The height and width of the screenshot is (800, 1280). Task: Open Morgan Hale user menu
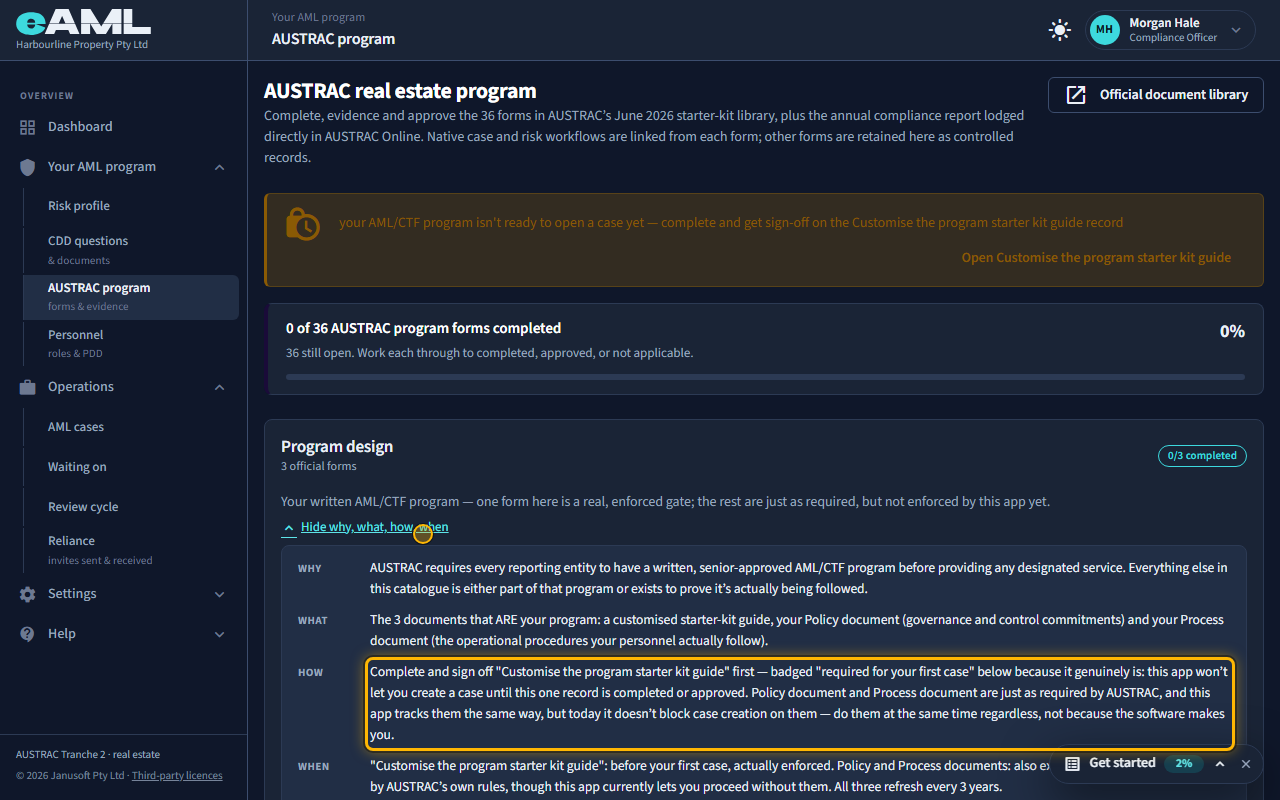tap(1171, 30)
